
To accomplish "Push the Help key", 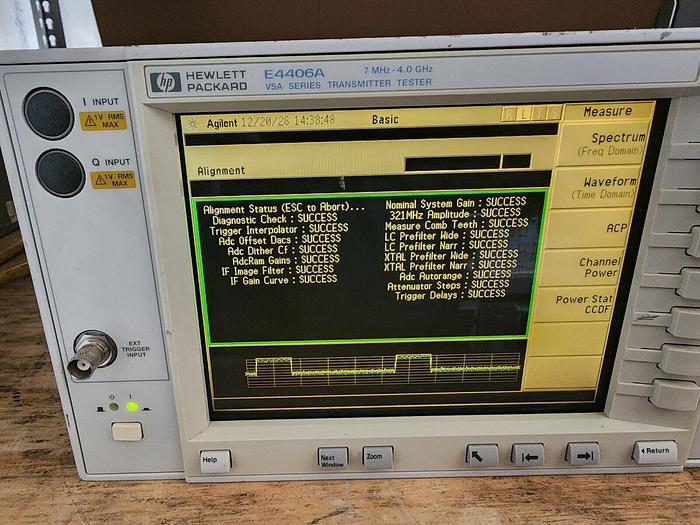I will pos(215,460).
